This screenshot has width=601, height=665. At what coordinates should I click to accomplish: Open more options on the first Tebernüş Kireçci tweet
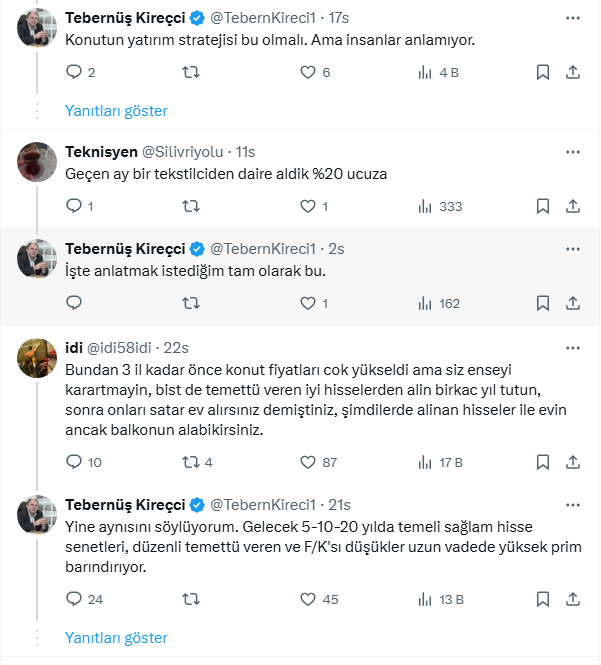click(x=573, y=18)
